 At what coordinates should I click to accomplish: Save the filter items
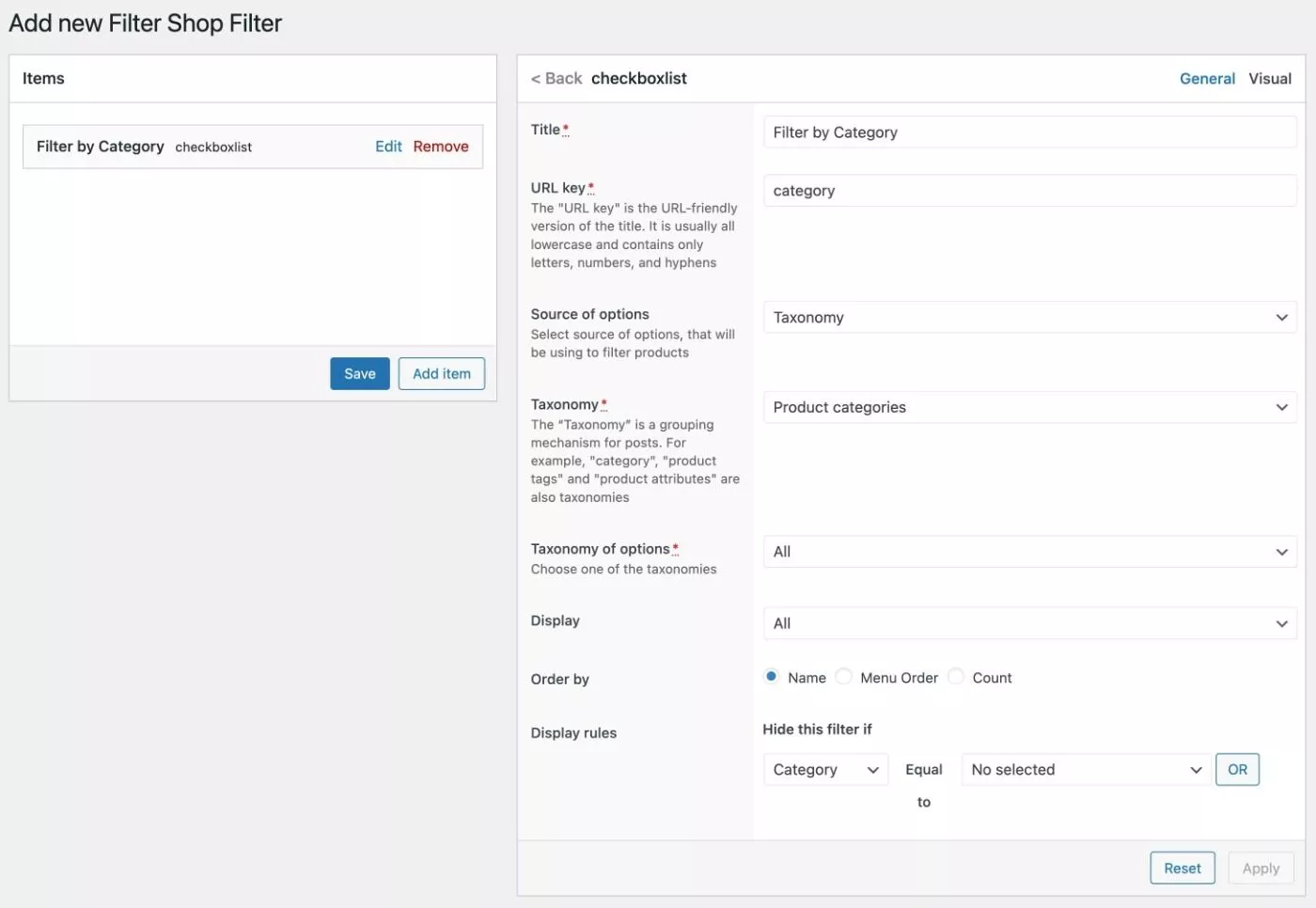point(360,373)
